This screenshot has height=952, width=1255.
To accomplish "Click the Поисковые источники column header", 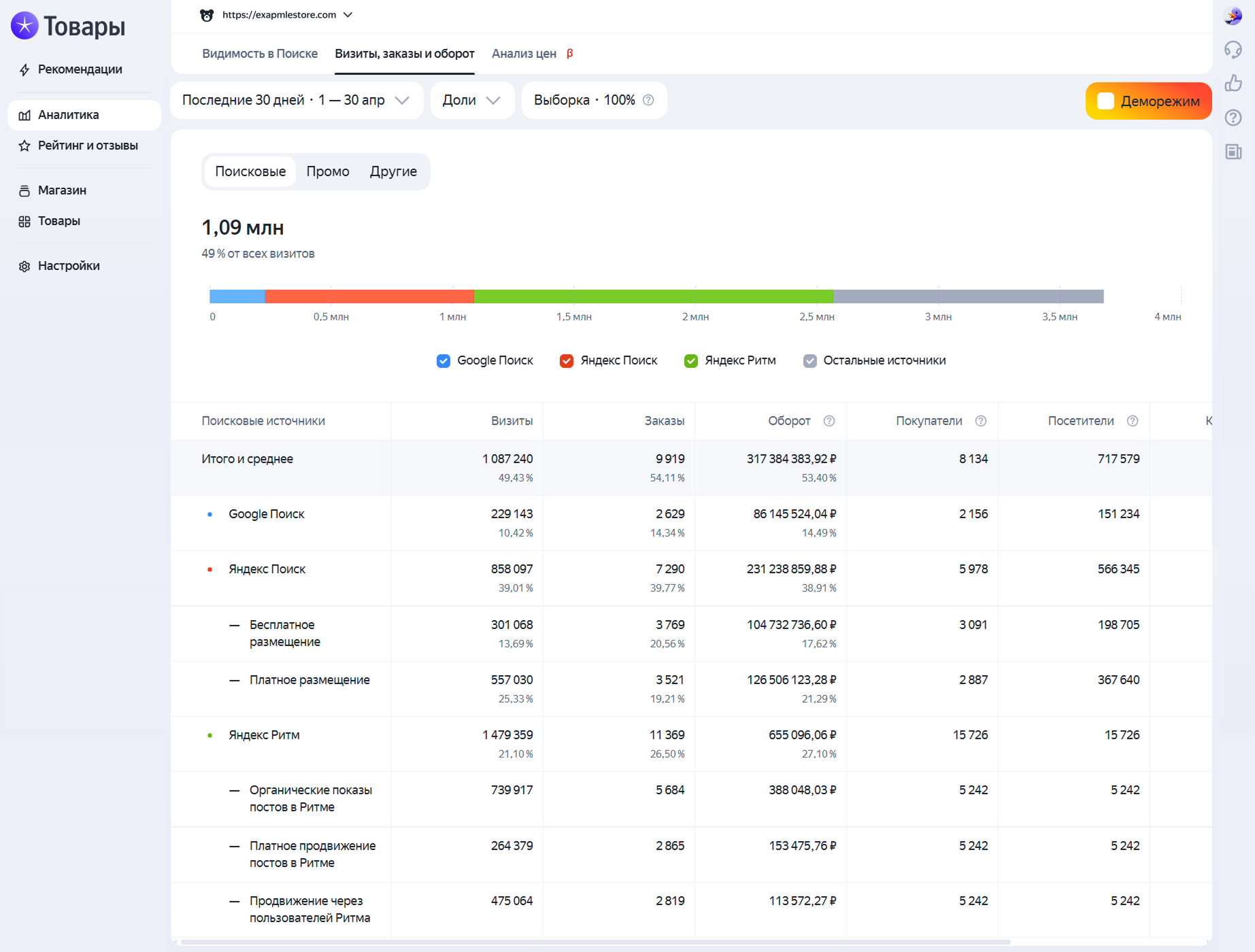I will (263, 421).
